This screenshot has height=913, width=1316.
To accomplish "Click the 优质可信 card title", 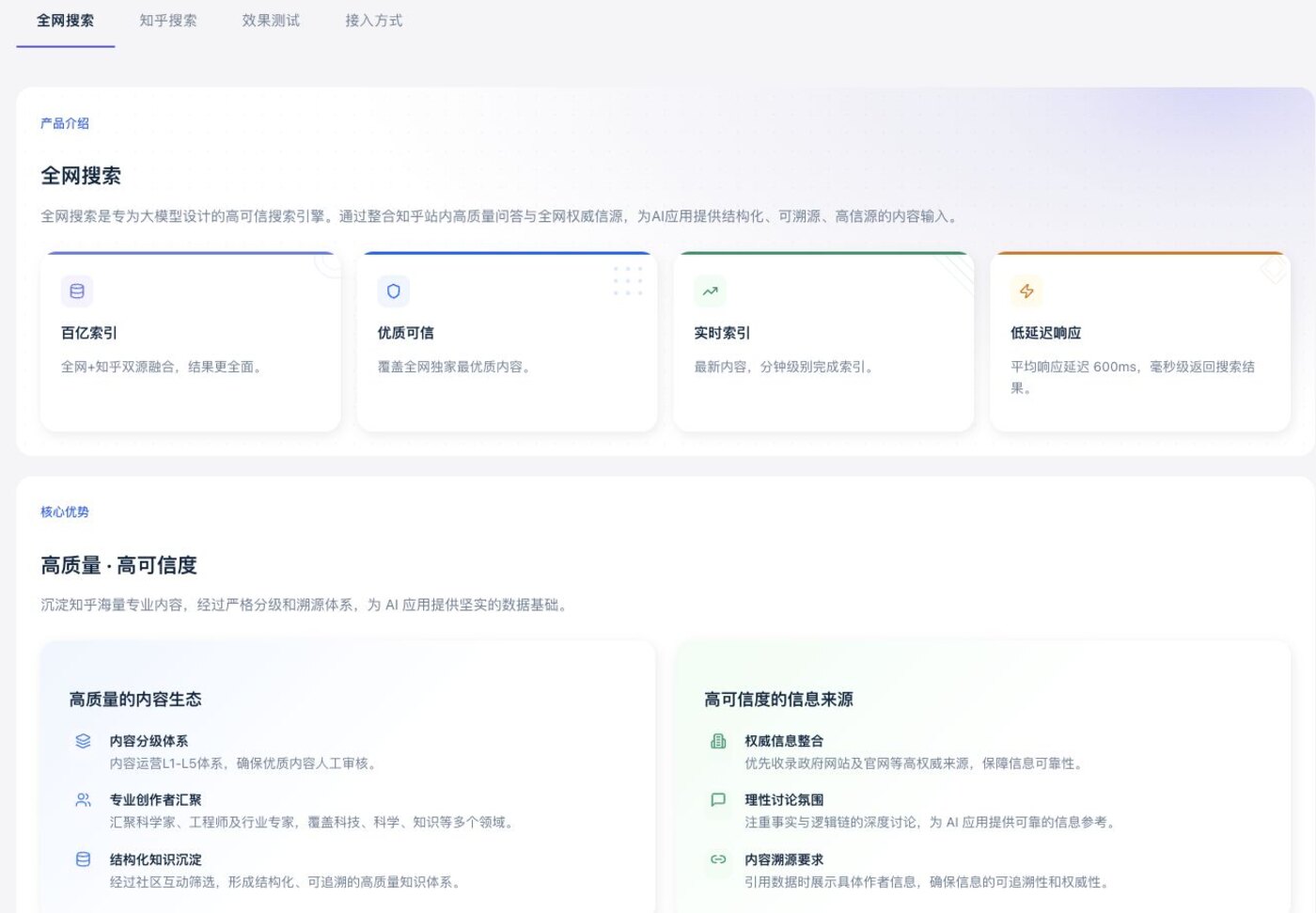I will [x=406, y=333].
